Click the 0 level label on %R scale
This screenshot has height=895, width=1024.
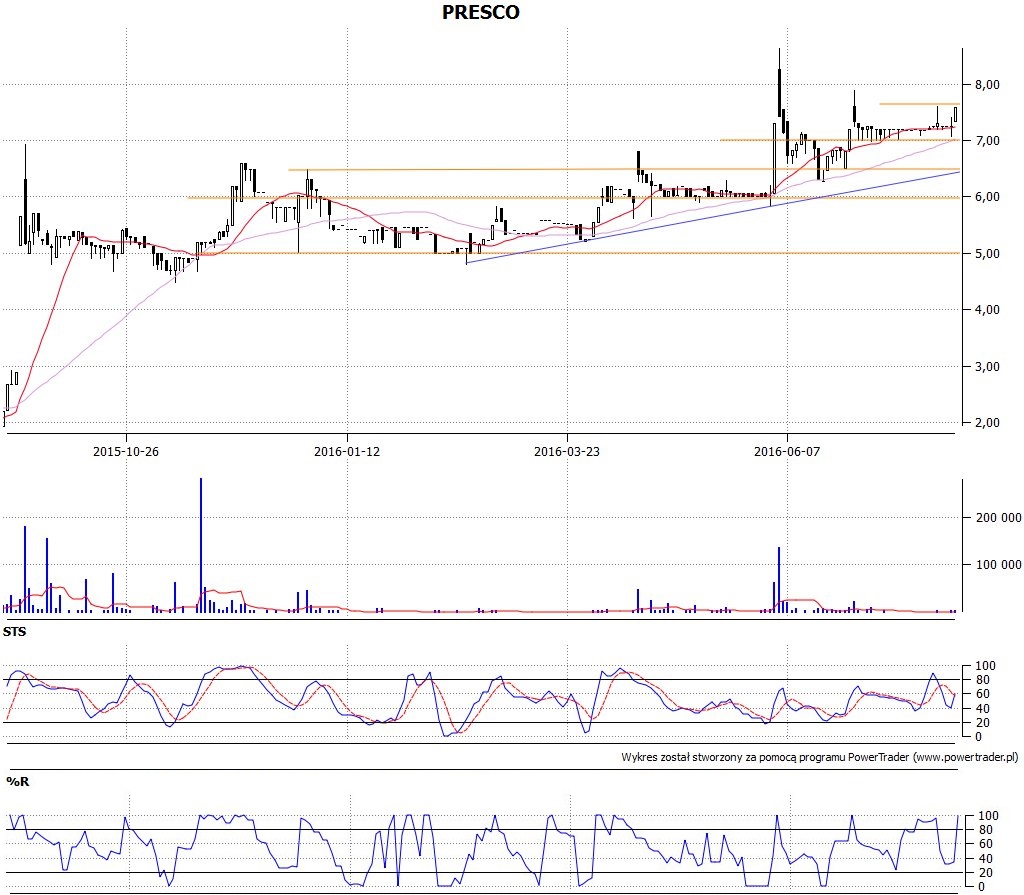(x=982, y=887)
